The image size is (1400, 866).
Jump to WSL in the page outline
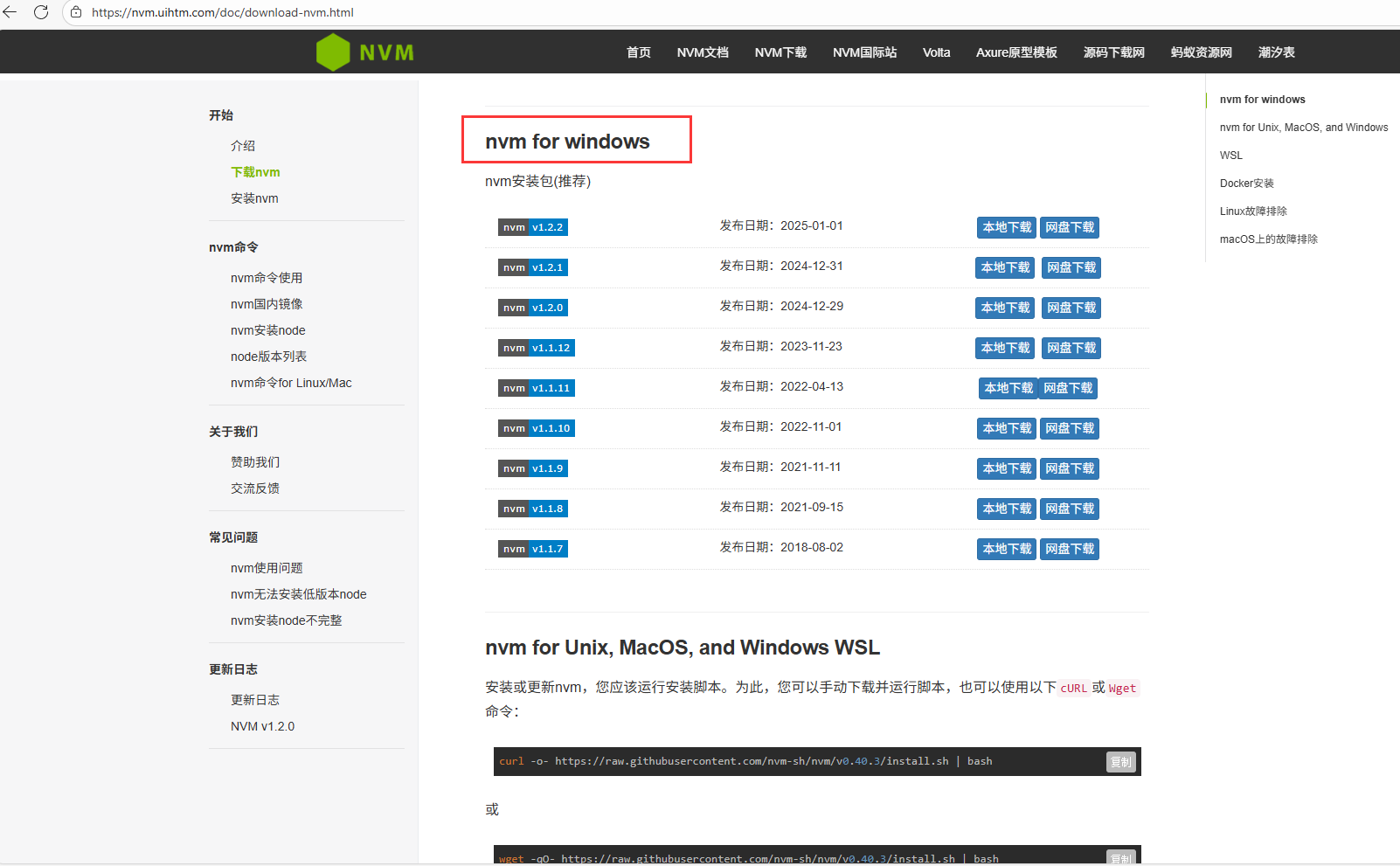tap(1230, 156)
